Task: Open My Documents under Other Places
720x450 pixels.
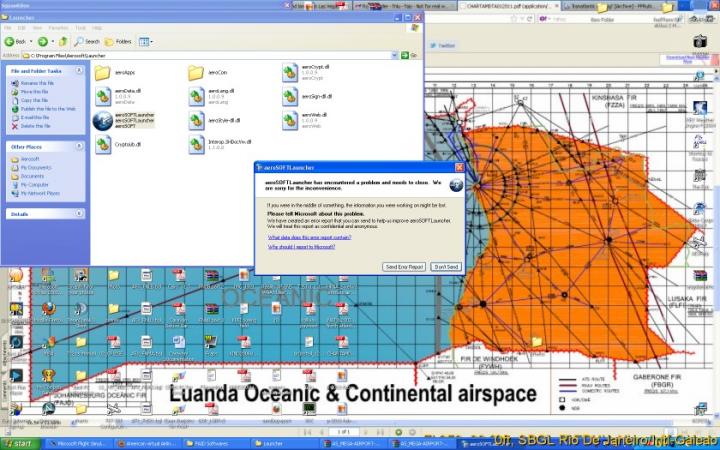Action: [x=31, y=168]
